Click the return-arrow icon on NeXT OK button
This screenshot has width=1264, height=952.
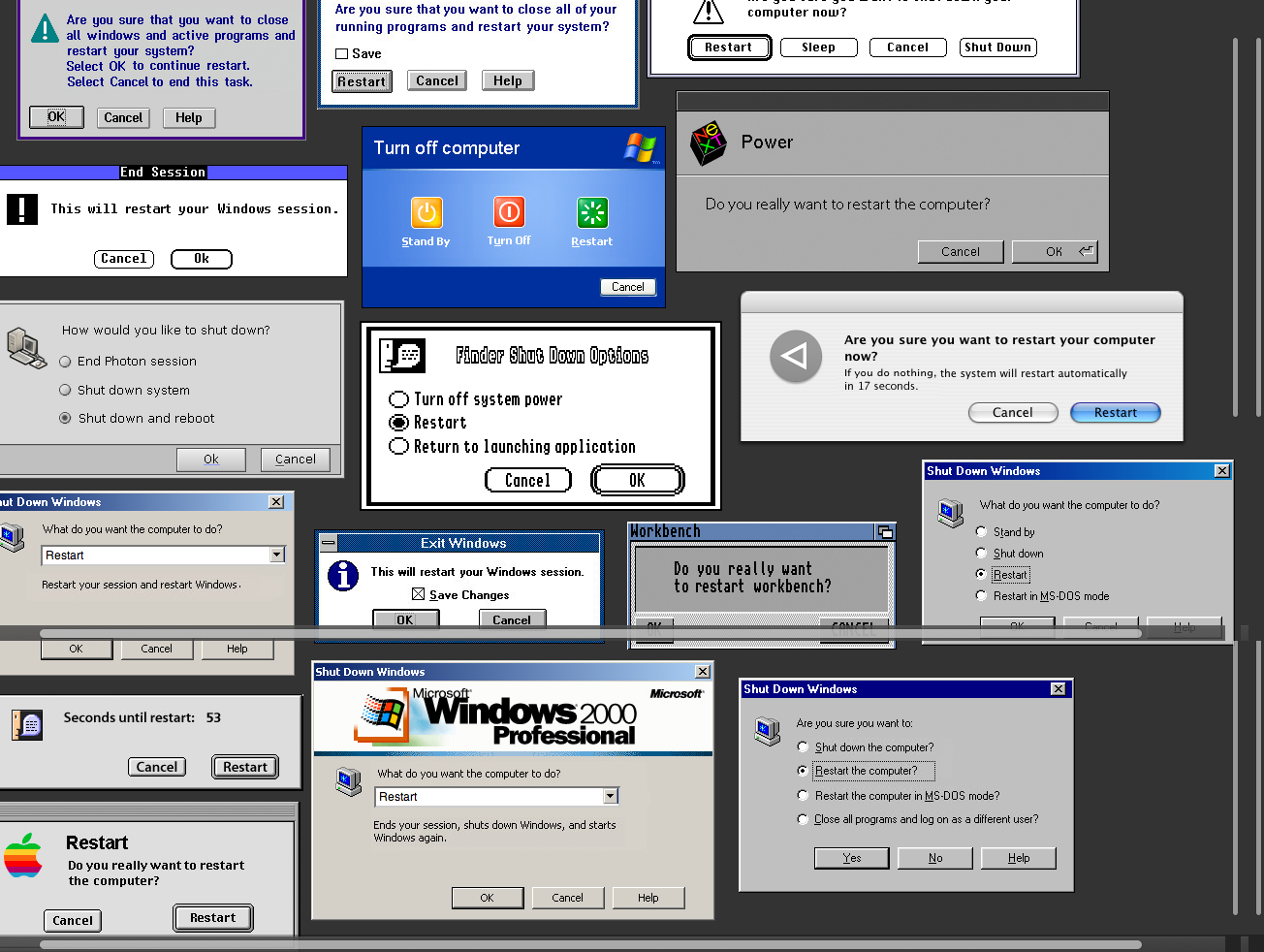1087,251
